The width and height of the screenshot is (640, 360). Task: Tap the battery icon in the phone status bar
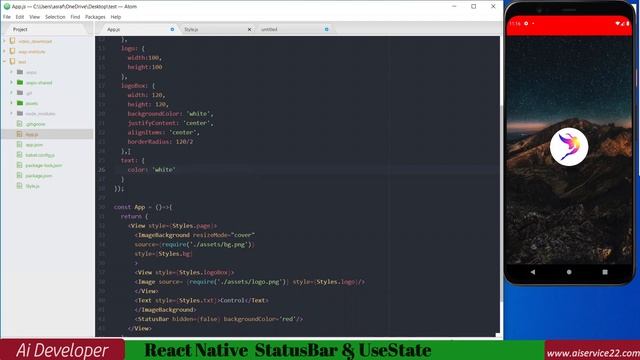click(628, 24)
